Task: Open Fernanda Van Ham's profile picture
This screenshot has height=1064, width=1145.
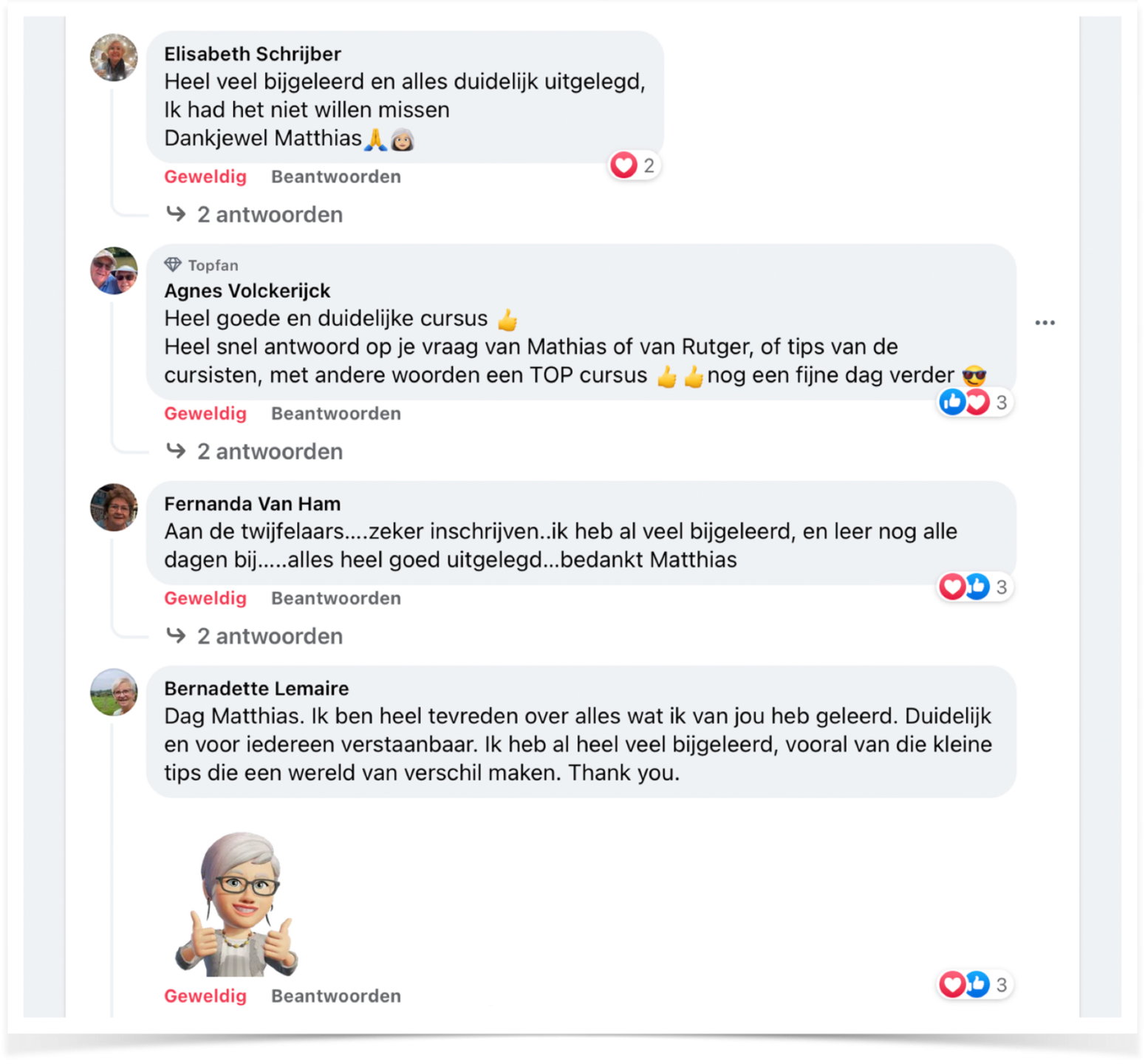Action: coord(114,508)
